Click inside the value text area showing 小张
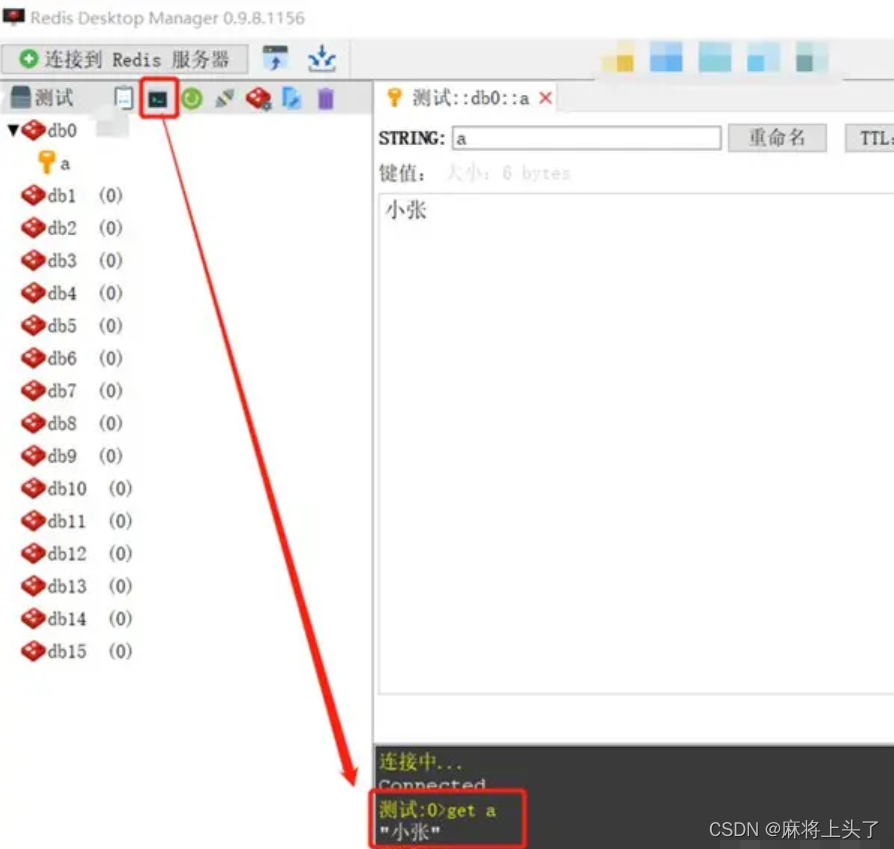The width and height of the screenshot is (894, 849). coord(636,444)
